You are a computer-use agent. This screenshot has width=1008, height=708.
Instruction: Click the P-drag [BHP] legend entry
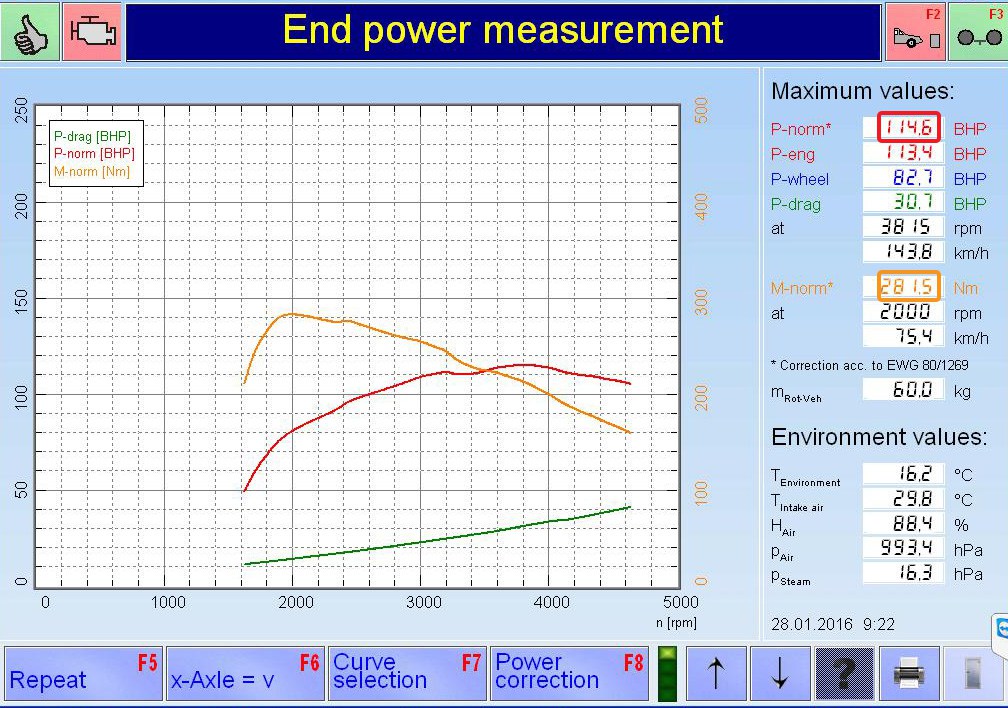[92, 136]
